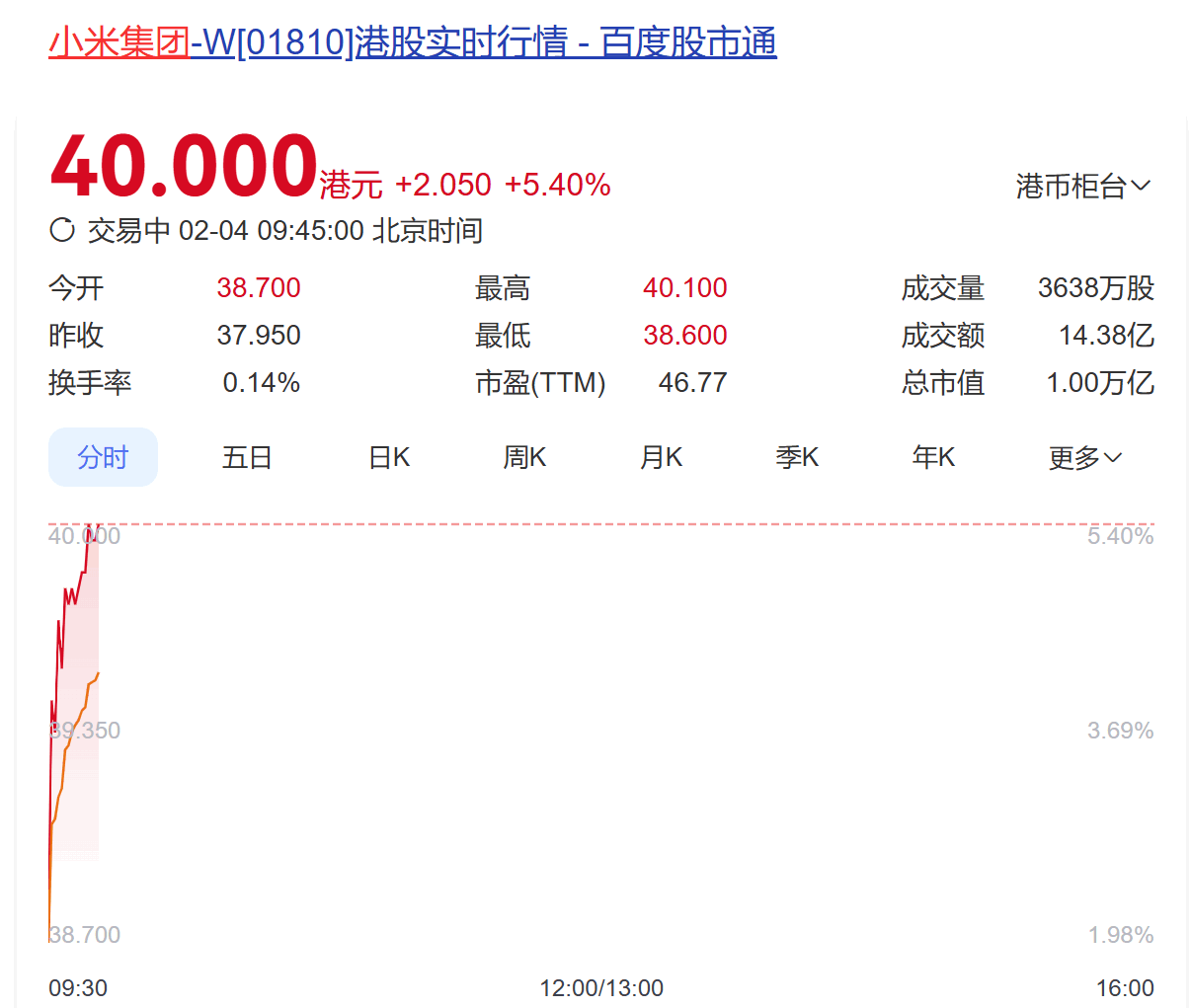The height and width of the screenshot is (1008, 1191).
Task: Click the 总市值 value 1.00万亿
Action: (1099, 382)
